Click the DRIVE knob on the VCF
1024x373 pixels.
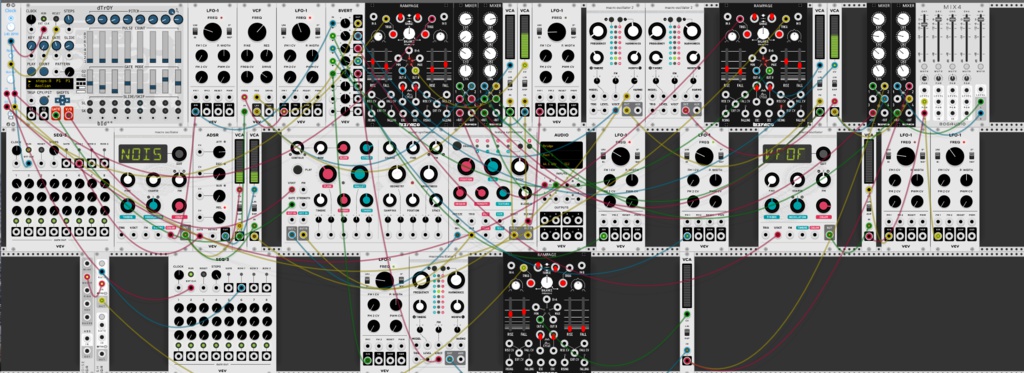coord(266,77)
